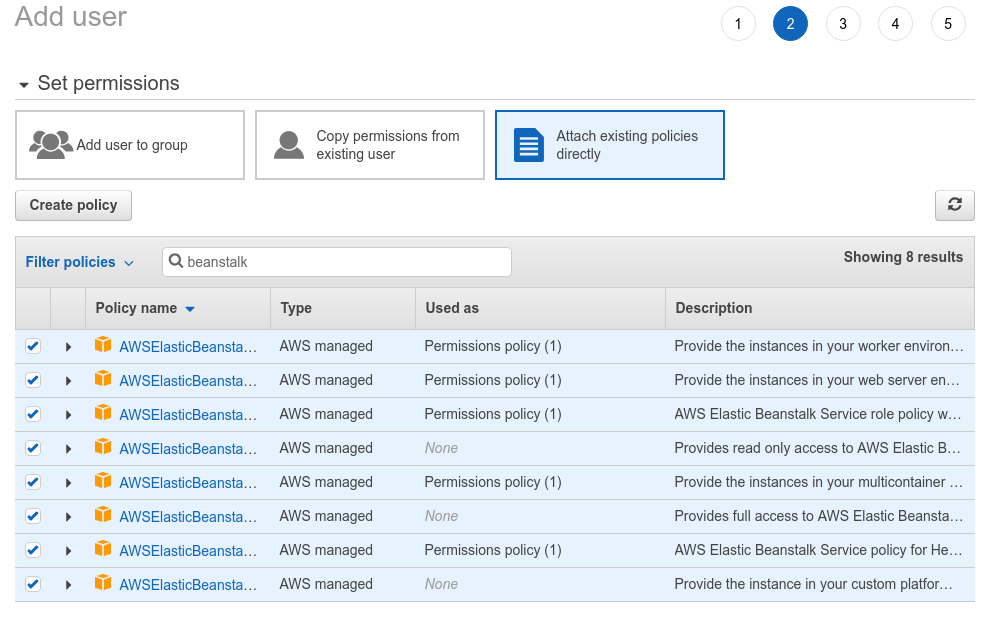
Task: Select Attach existing policies directly option
Action: pos(610,145)
